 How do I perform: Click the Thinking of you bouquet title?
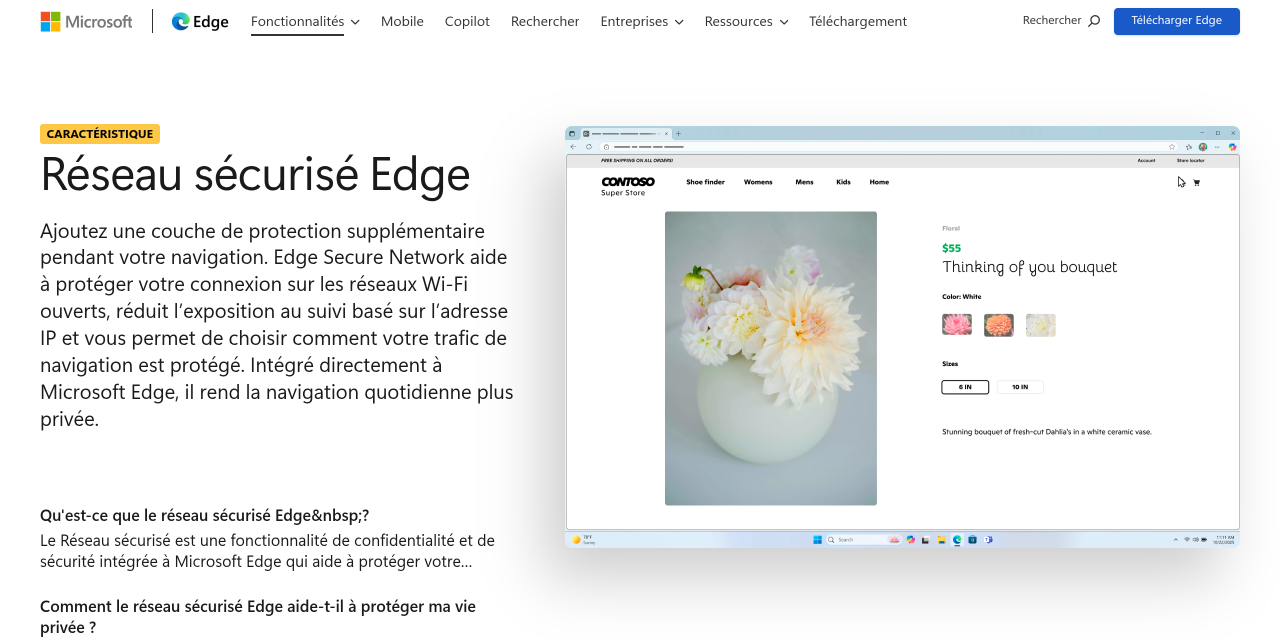pos(1030,267)
